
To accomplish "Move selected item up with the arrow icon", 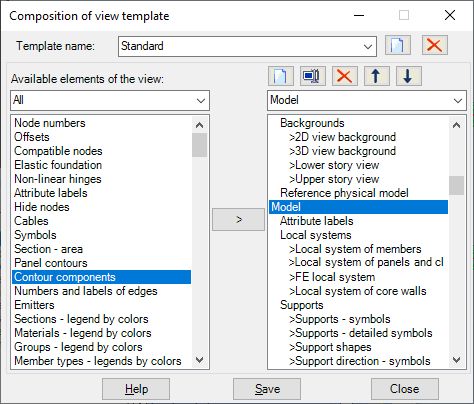I will pos(377,76).
